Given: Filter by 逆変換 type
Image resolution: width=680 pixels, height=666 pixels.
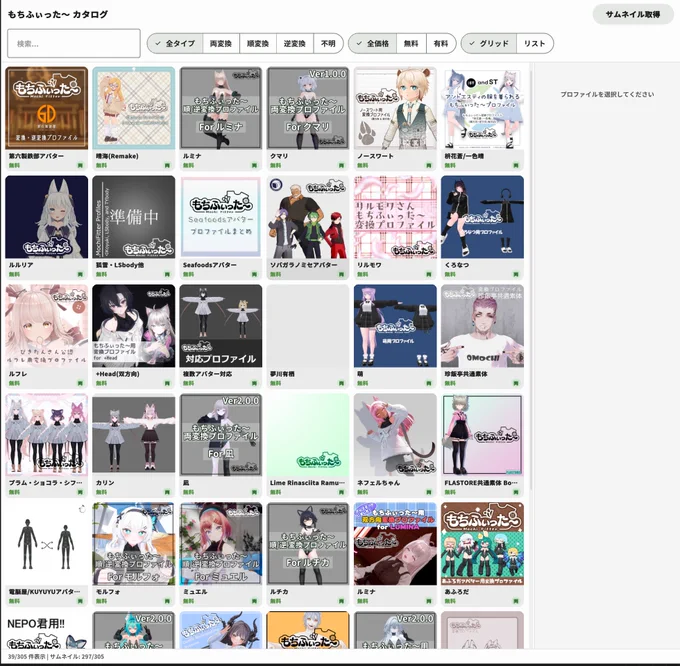Looking at the screenshot, I should point(294,43).
